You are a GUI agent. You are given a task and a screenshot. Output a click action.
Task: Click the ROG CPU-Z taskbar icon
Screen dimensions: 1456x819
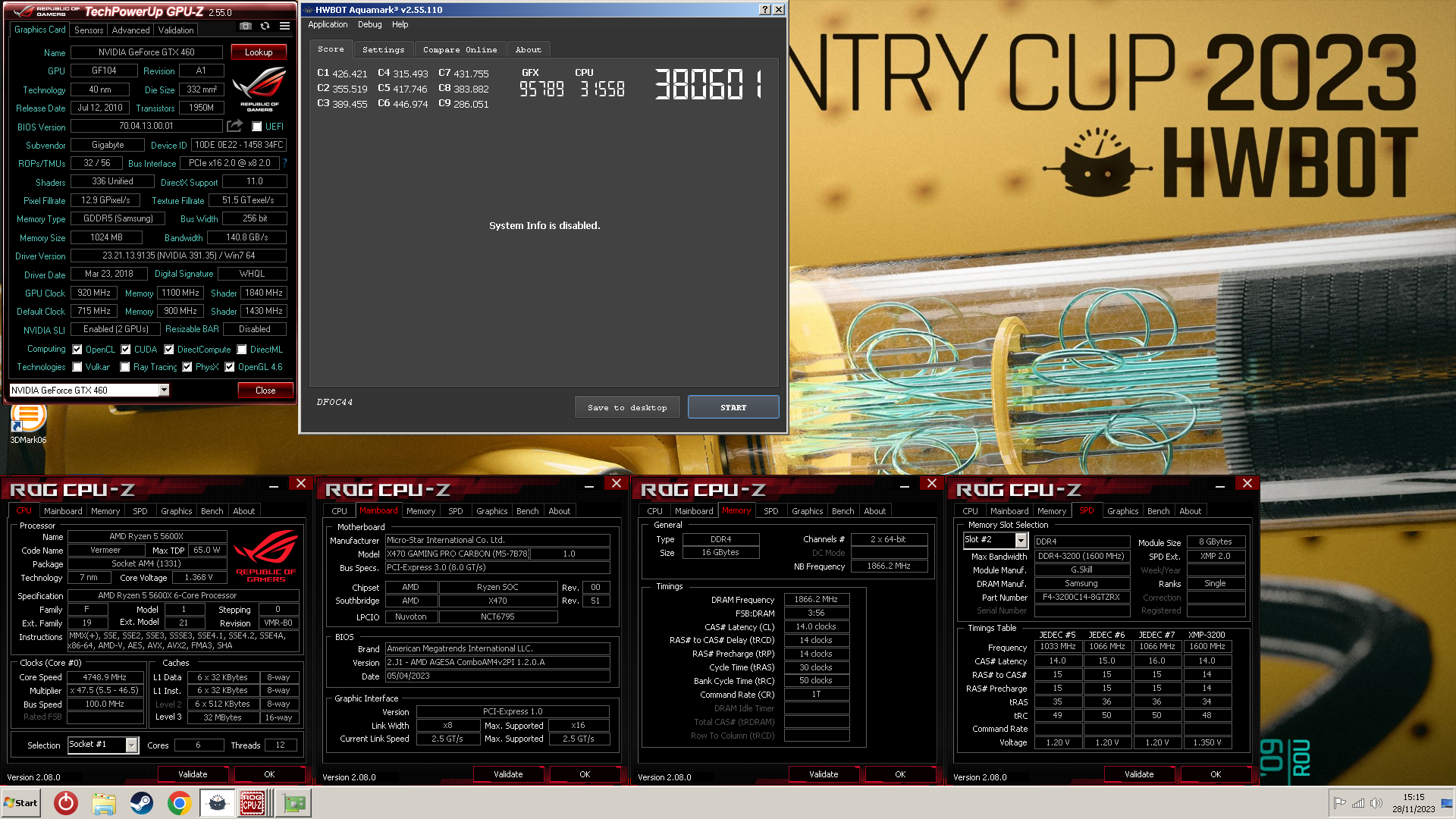tap(253, 803)
